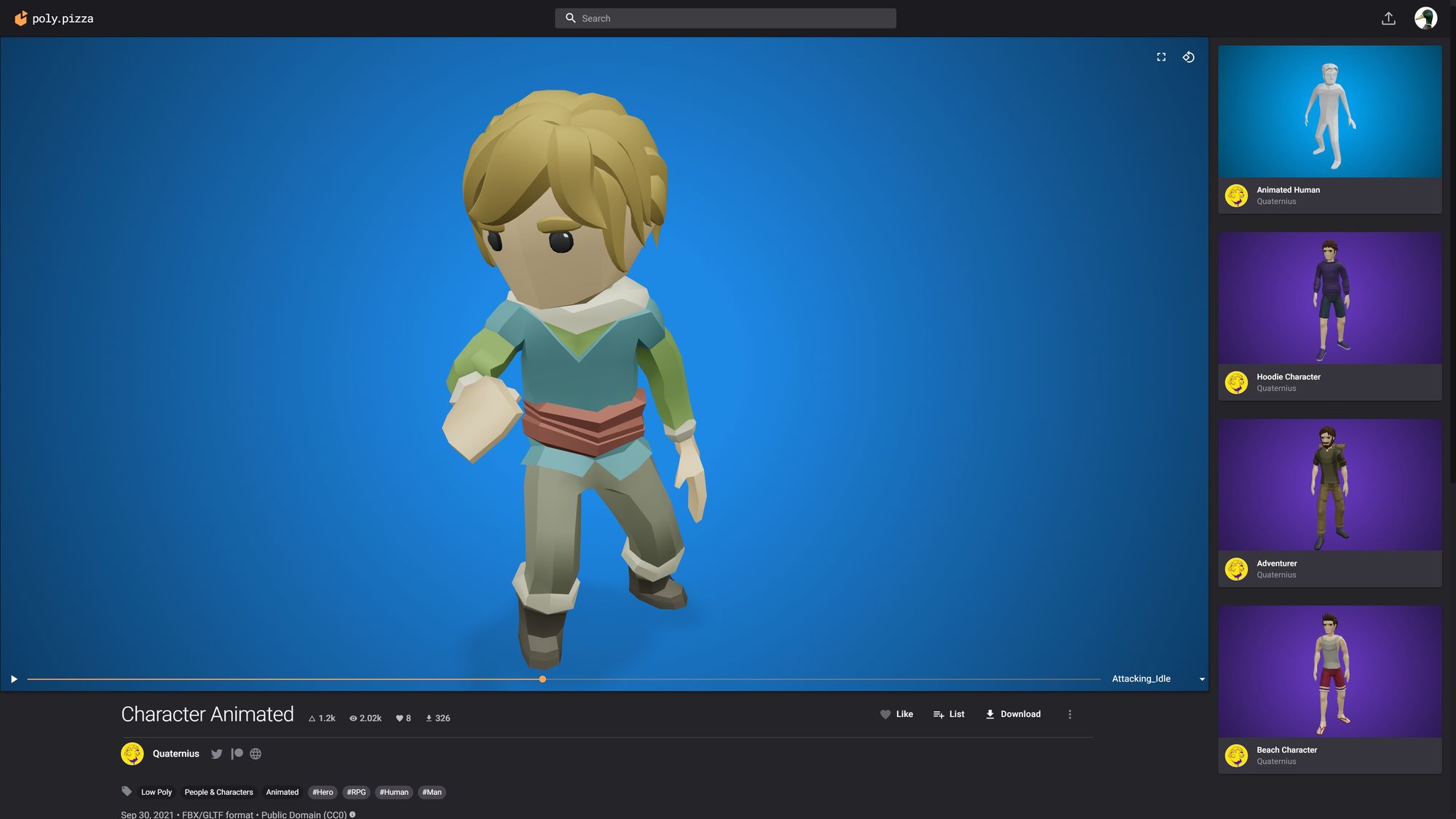Image resolution: width=1456 pixels, height=819 pixels.
Task: Expand the Attacking_Idle animation dropdown
Action: (1141, 678)
